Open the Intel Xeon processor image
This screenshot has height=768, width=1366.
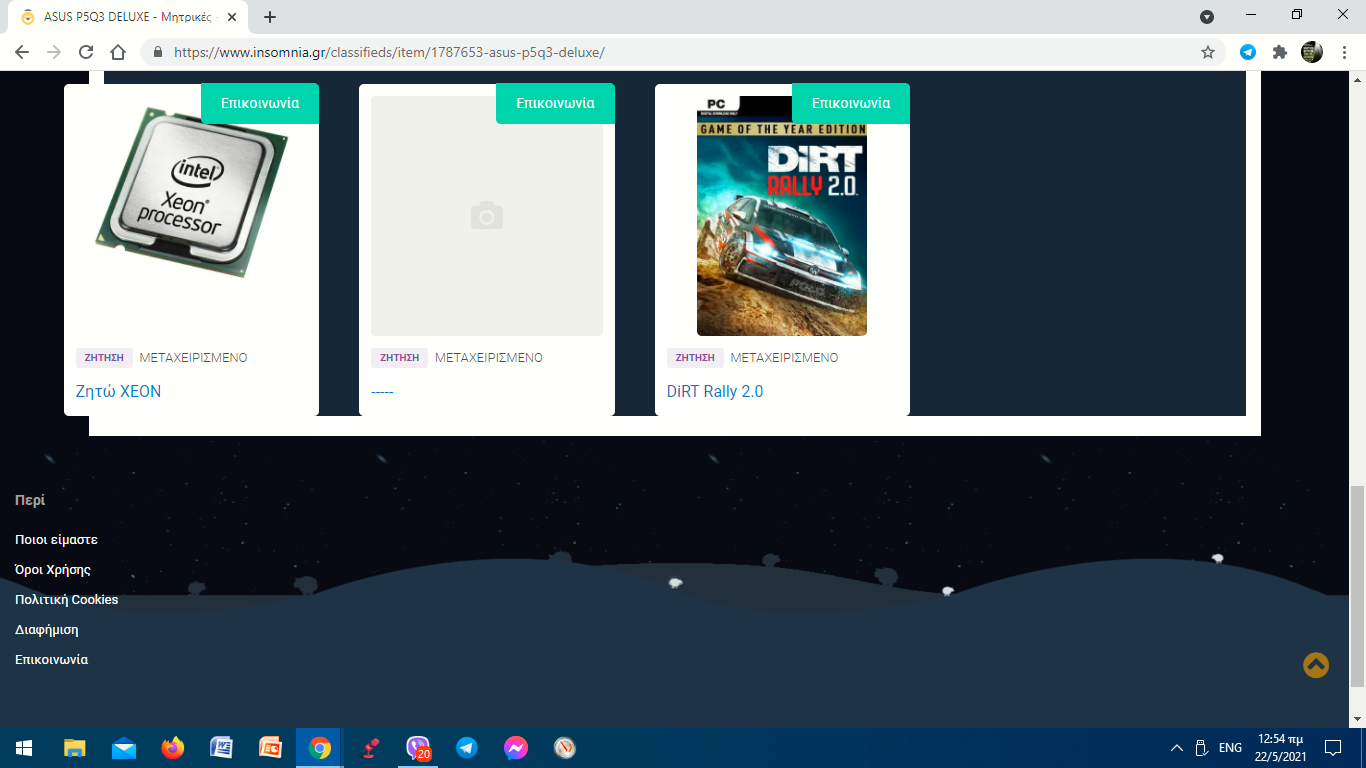(x=191, y=194)
